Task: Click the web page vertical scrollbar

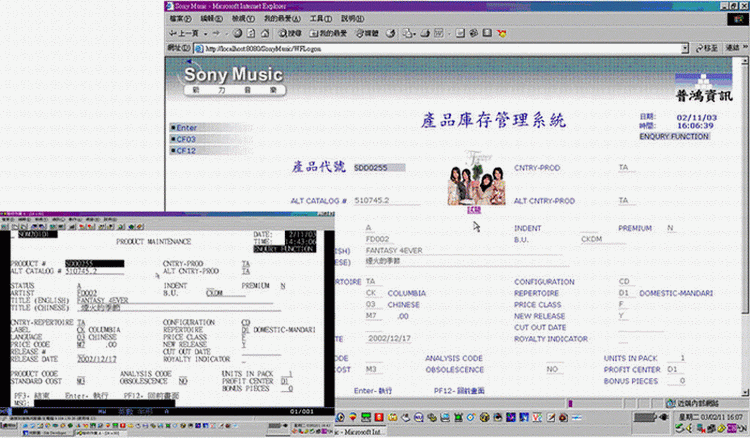Action: 745,227
